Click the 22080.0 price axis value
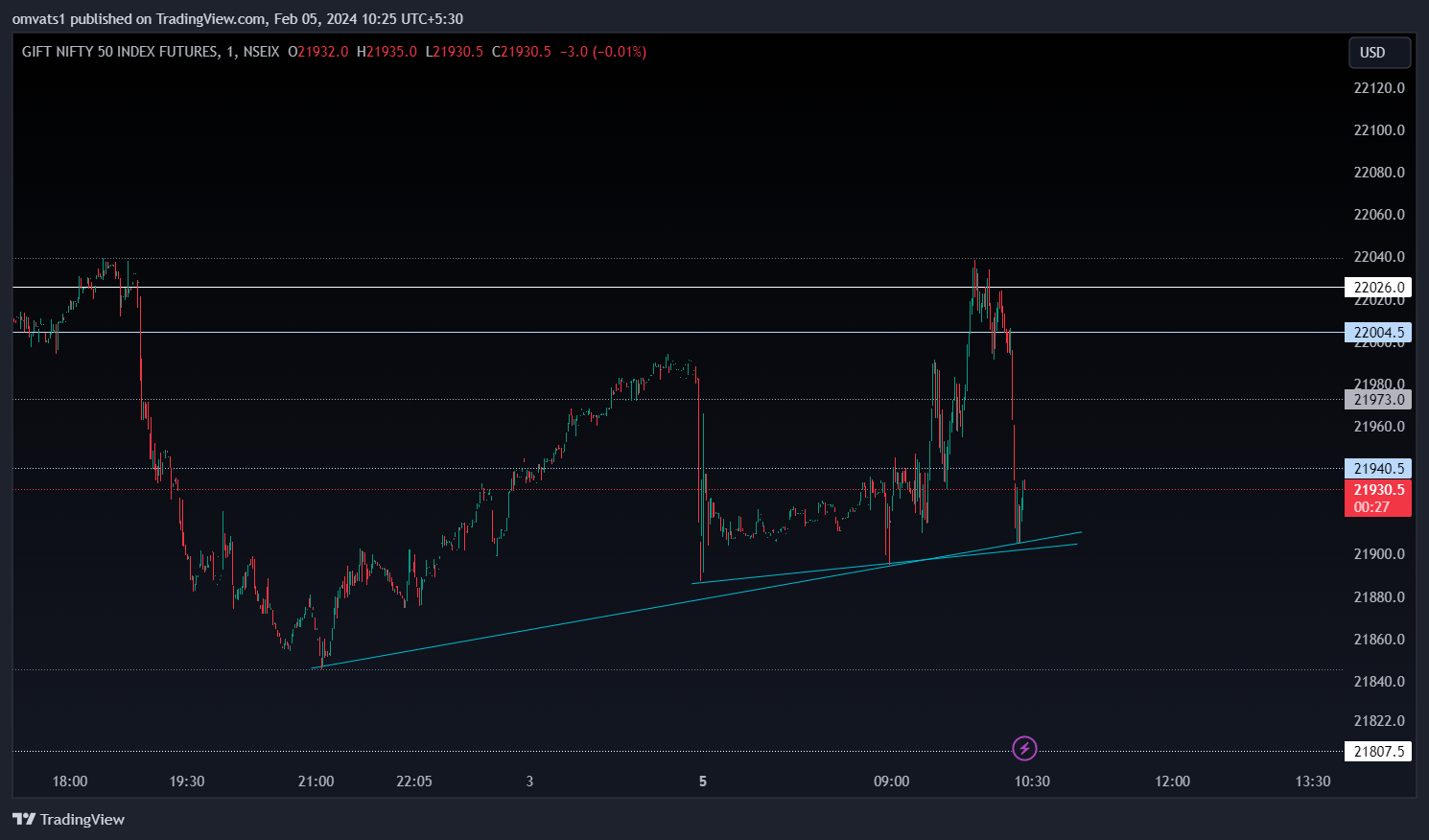This screenshot has height=840, width=1429. pos(1379,173)
